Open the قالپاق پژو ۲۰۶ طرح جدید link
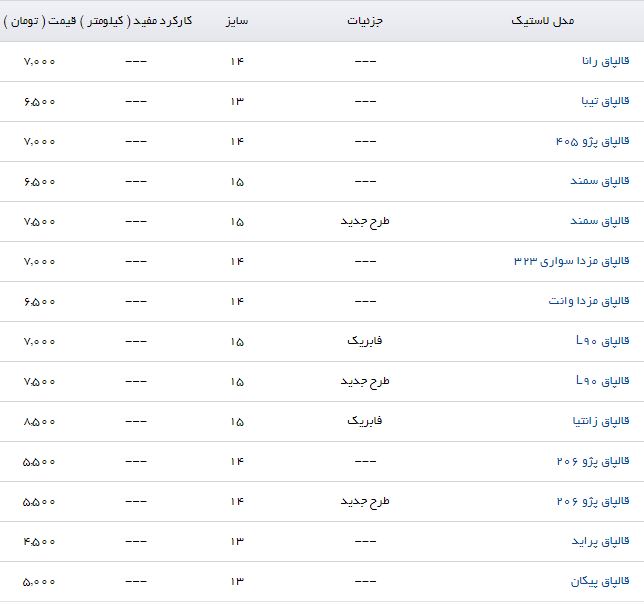Viewport: 644px width, 604px height. [593, 501]
